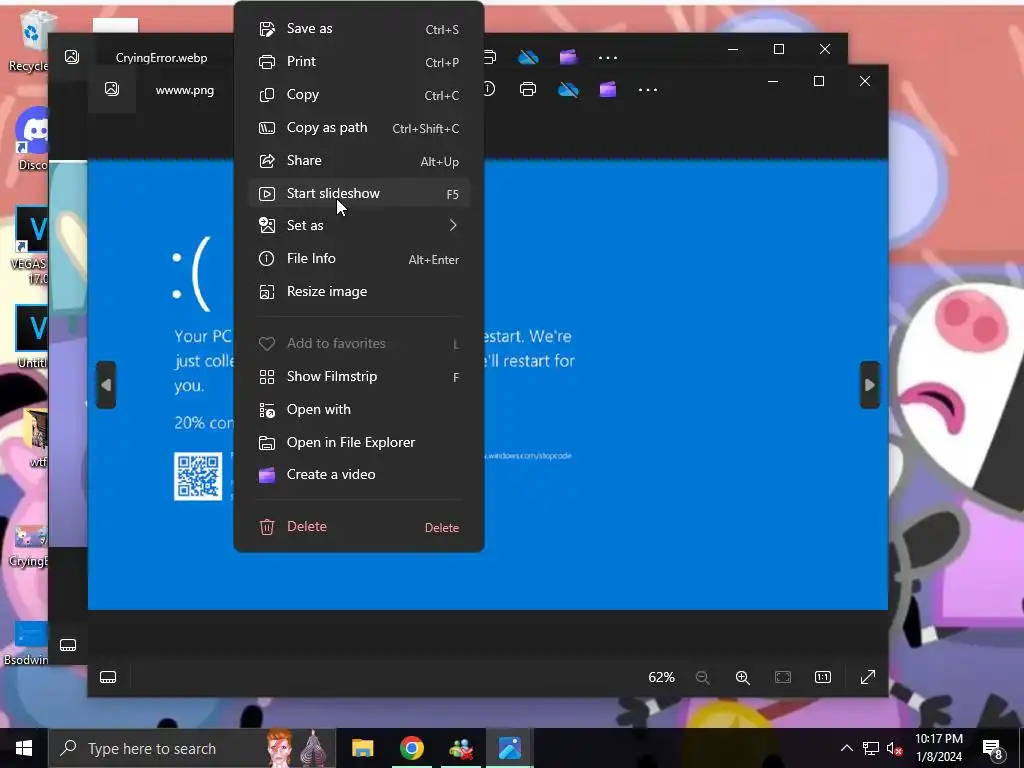
Task: Click print icon in wwww.png window toolbar
Action: pyautogui.click(x=528, y=89)
